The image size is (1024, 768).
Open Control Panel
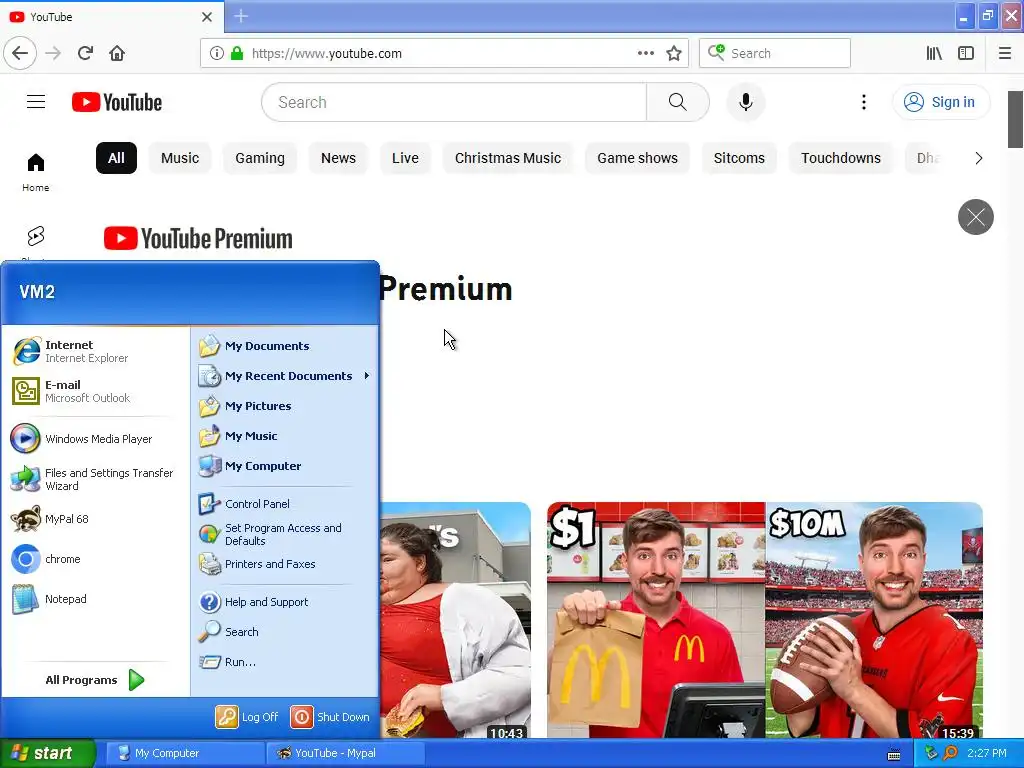click(285, 504)
